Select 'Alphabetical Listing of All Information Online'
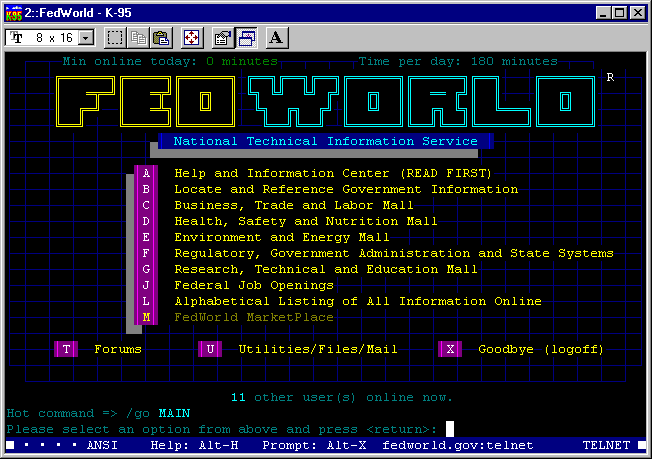652x459 pixels. click(358, 301)
